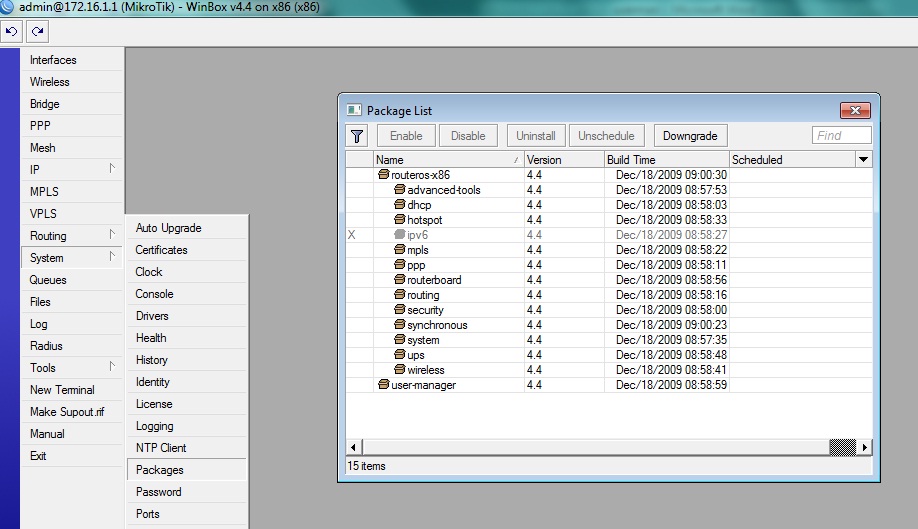Screen dimensions: 918x529
Task: Click the wireless package icon
Action: (x=399, y=369)
